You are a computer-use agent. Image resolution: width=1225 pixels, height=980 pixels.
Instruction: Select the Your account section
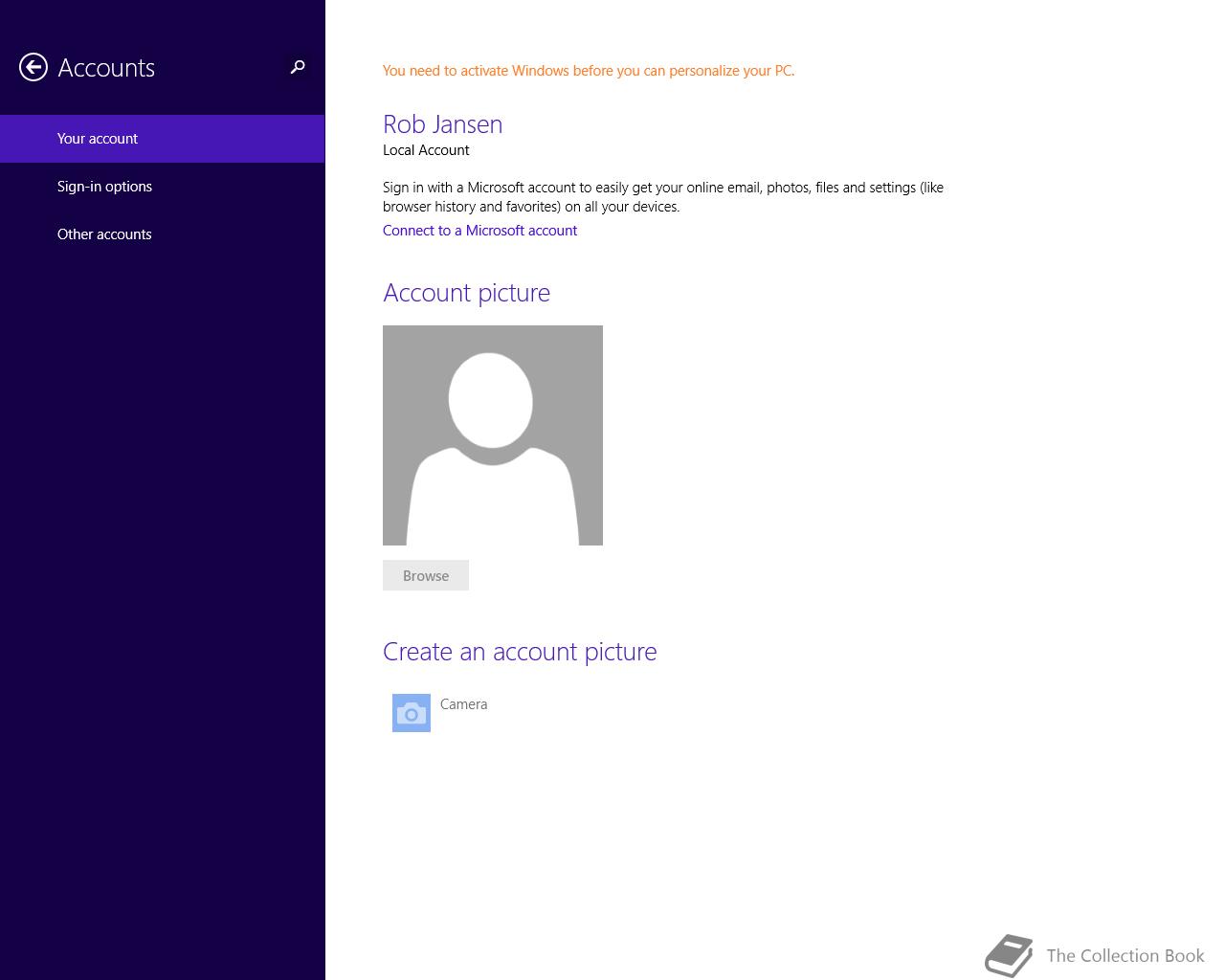click(163, 139)
